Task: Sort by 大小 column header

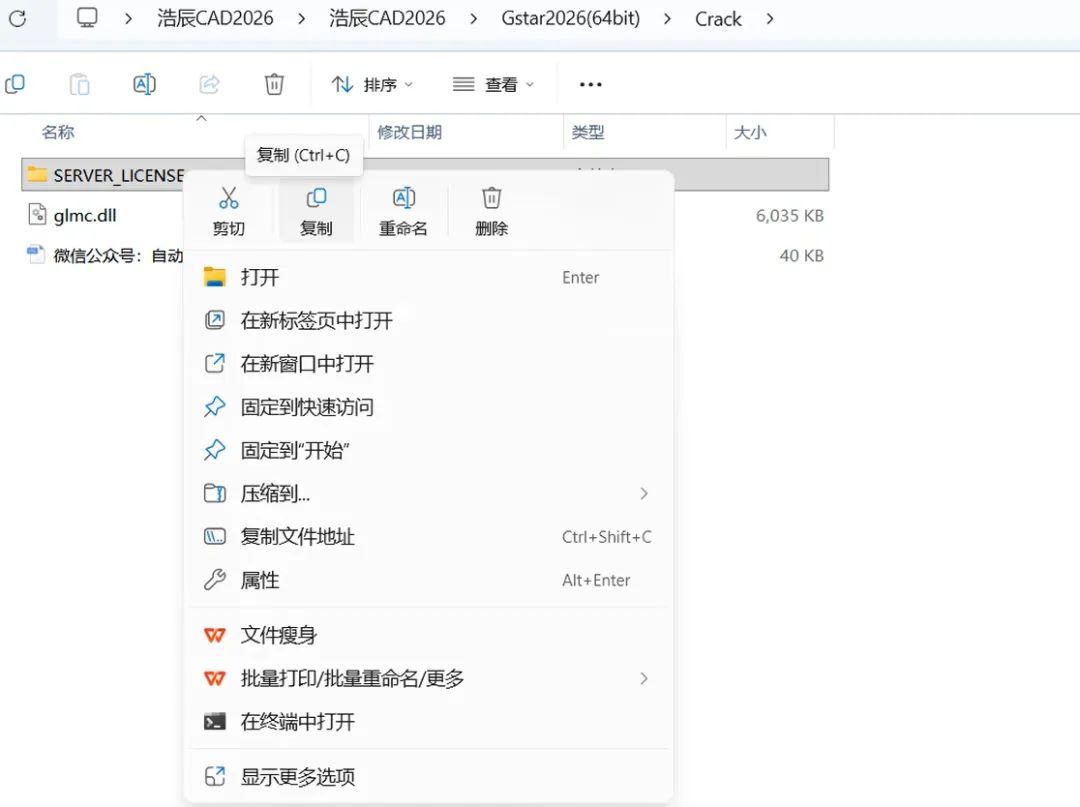Action: click(x=750, y=132)
